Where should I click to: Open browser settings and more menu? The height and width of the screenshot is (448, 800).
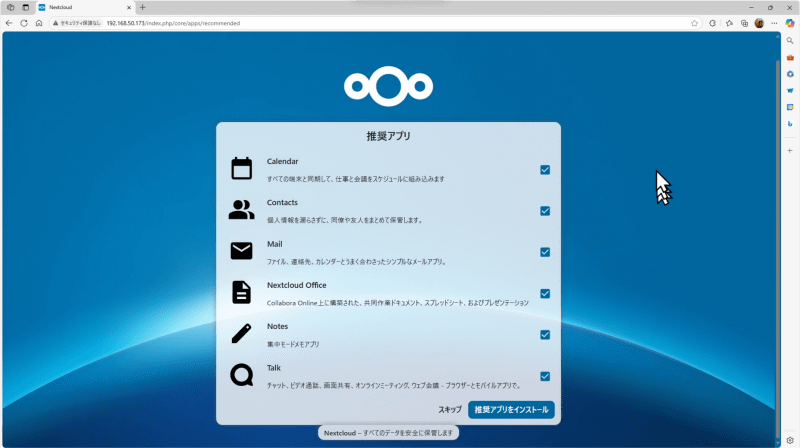774,23
